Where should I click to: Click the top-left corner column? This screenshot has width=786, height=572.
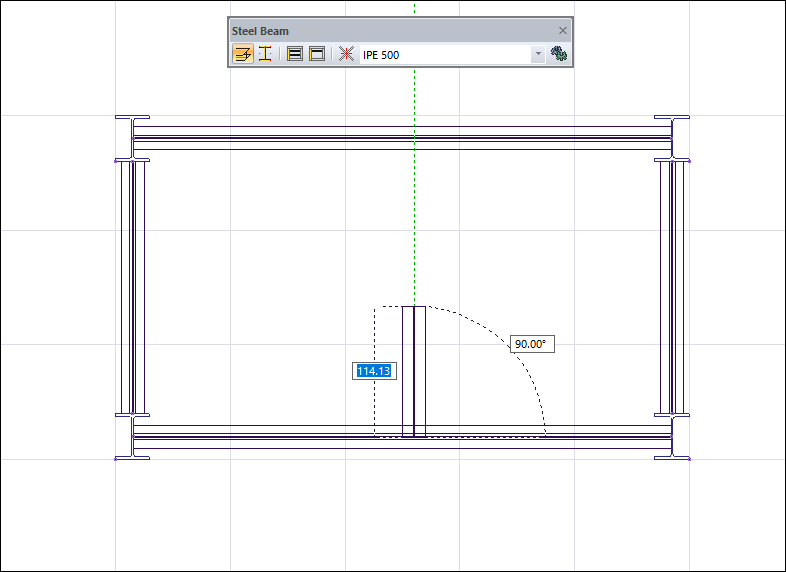pyautogui.click(x=132, y=138)
